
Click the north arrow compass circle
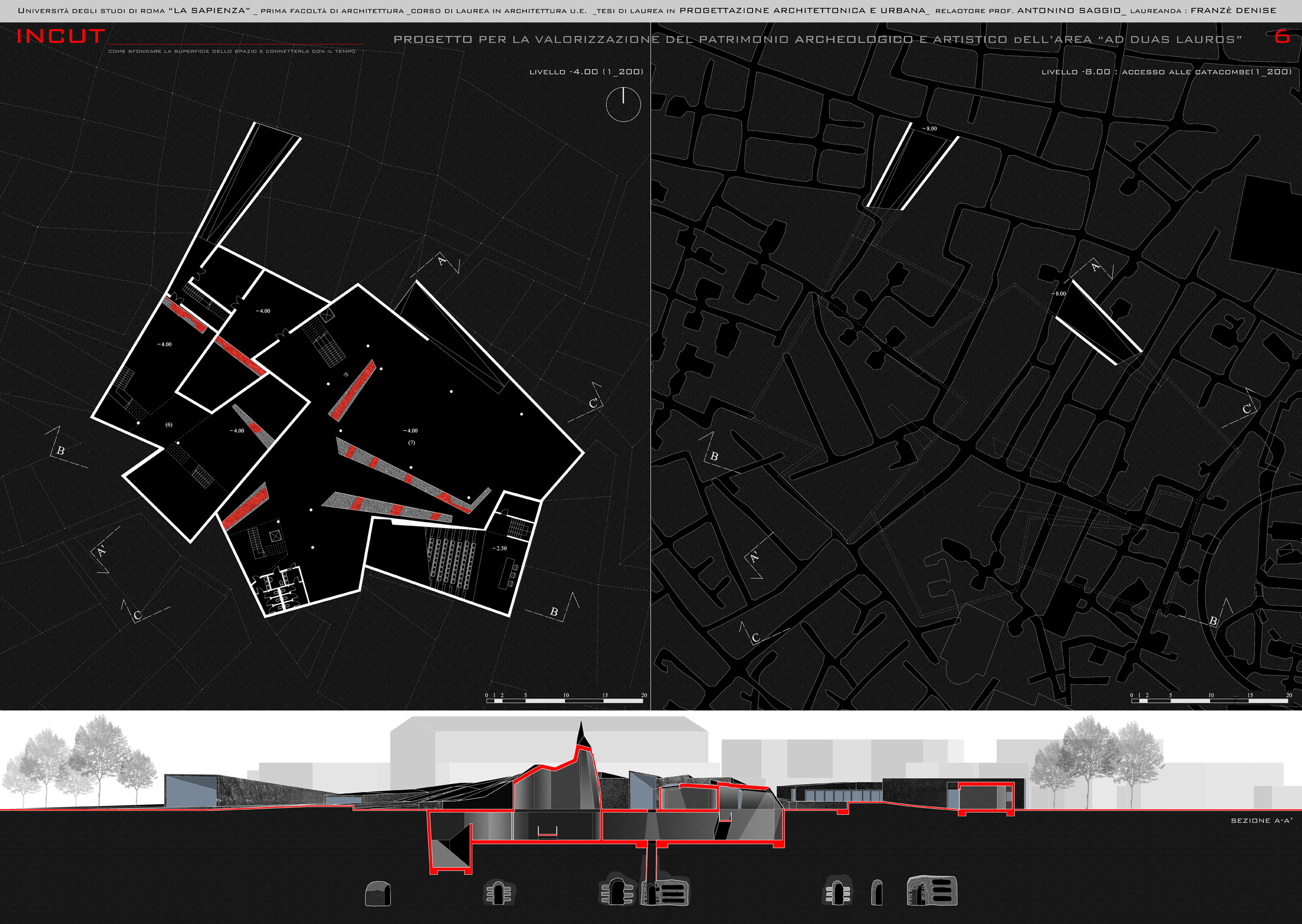623,105
